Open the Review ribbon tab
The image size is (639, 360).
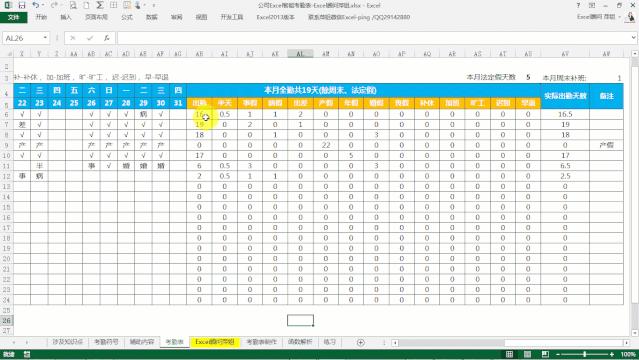pos(176,17)
